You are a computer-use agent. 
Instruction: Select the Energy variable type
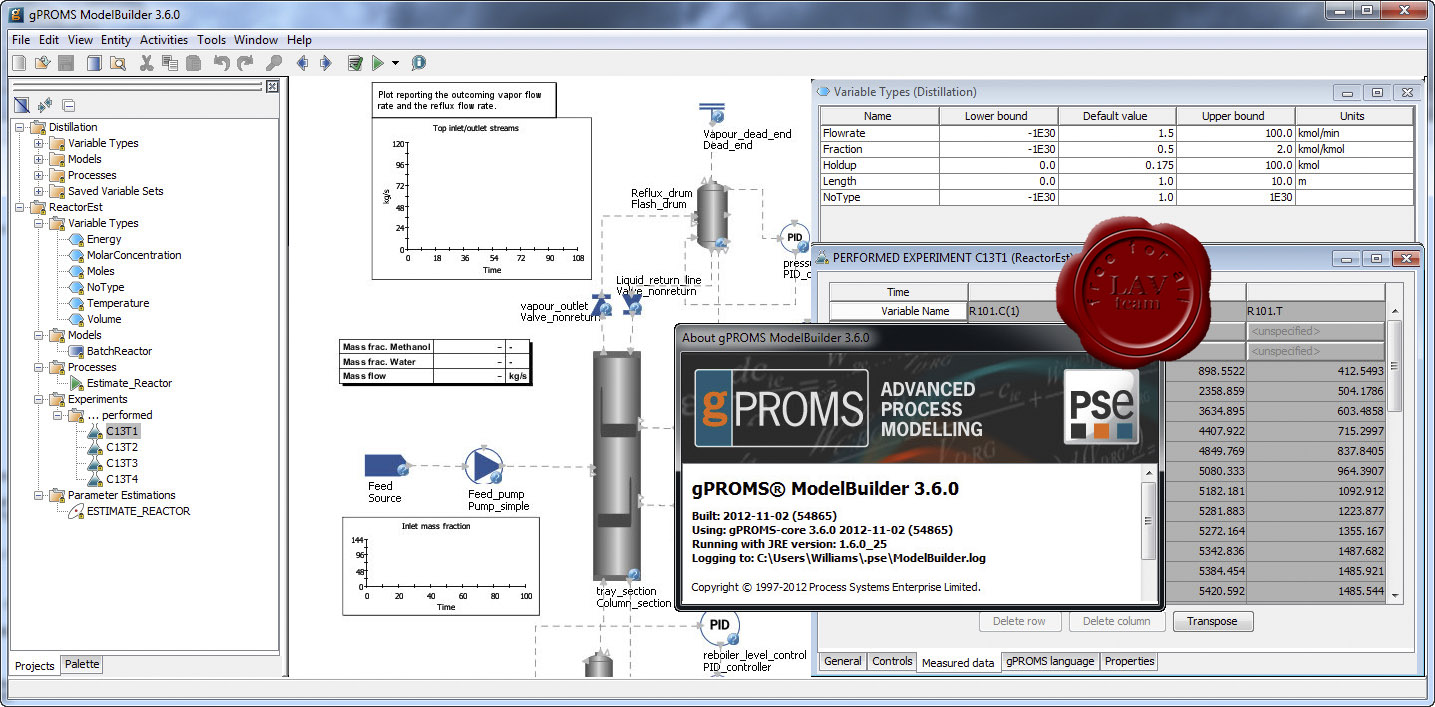[104, 239]
